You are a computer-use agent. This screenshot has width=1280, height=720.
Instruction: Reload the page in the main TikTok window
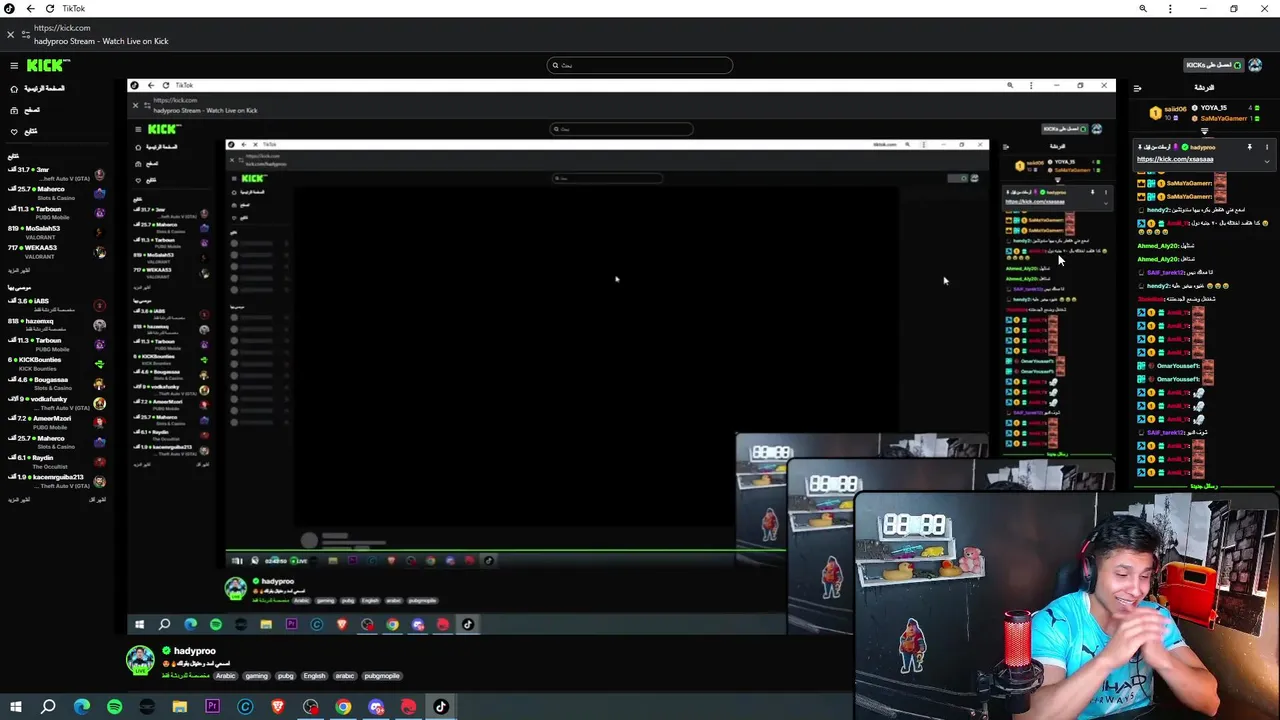(49, 9)
